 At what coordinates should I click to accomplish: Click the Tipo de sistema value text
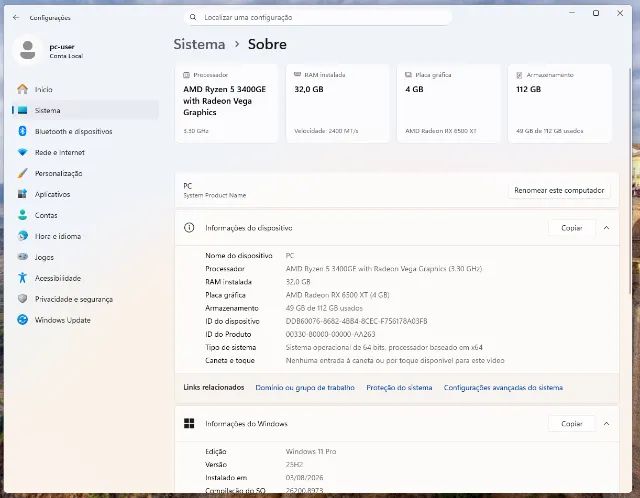click(x=384, y=347)
